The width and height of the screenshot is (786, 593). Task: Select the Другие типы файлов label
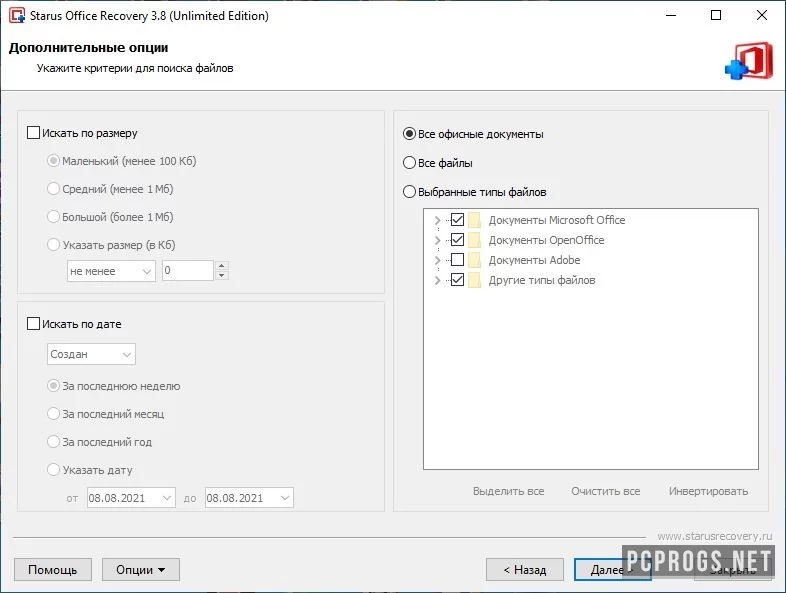542,280
